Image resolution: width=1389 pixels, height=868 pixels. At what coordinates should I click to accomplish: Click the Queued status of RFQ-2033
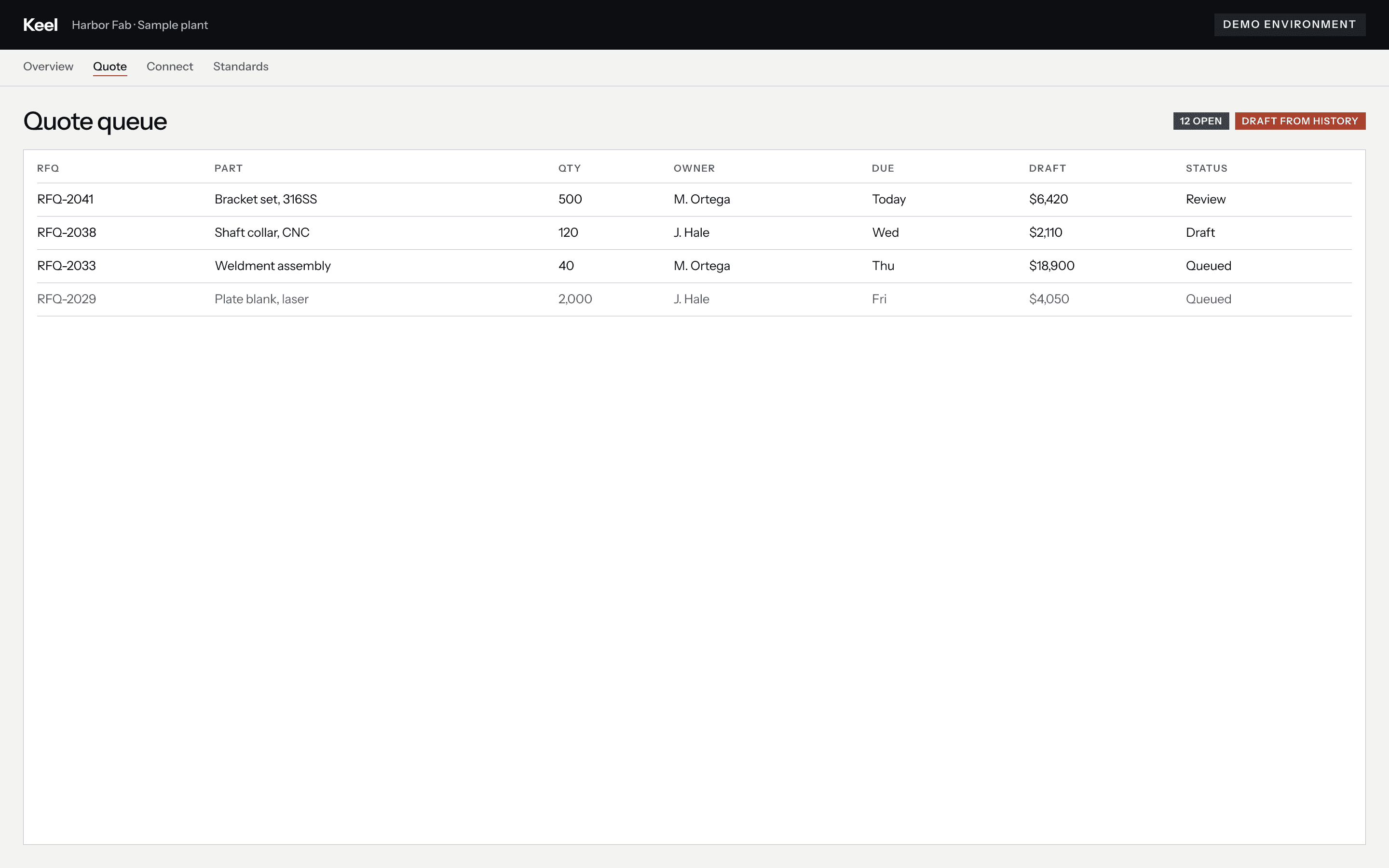(x=1208, y=266)
